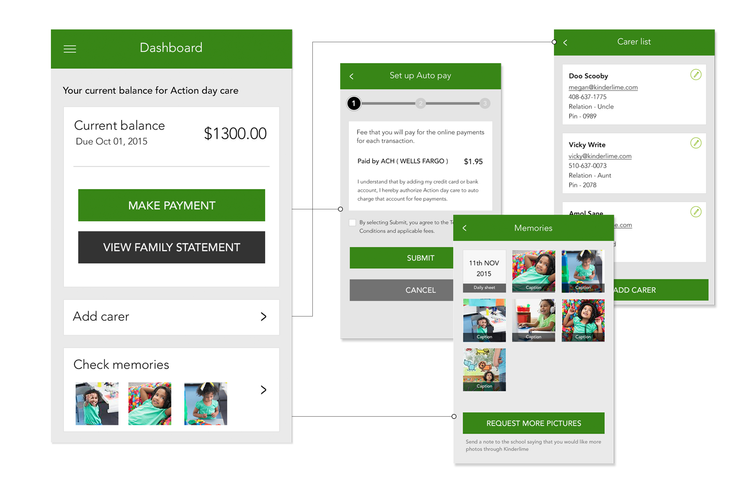Click the ADD CARER button

(661, 290)
